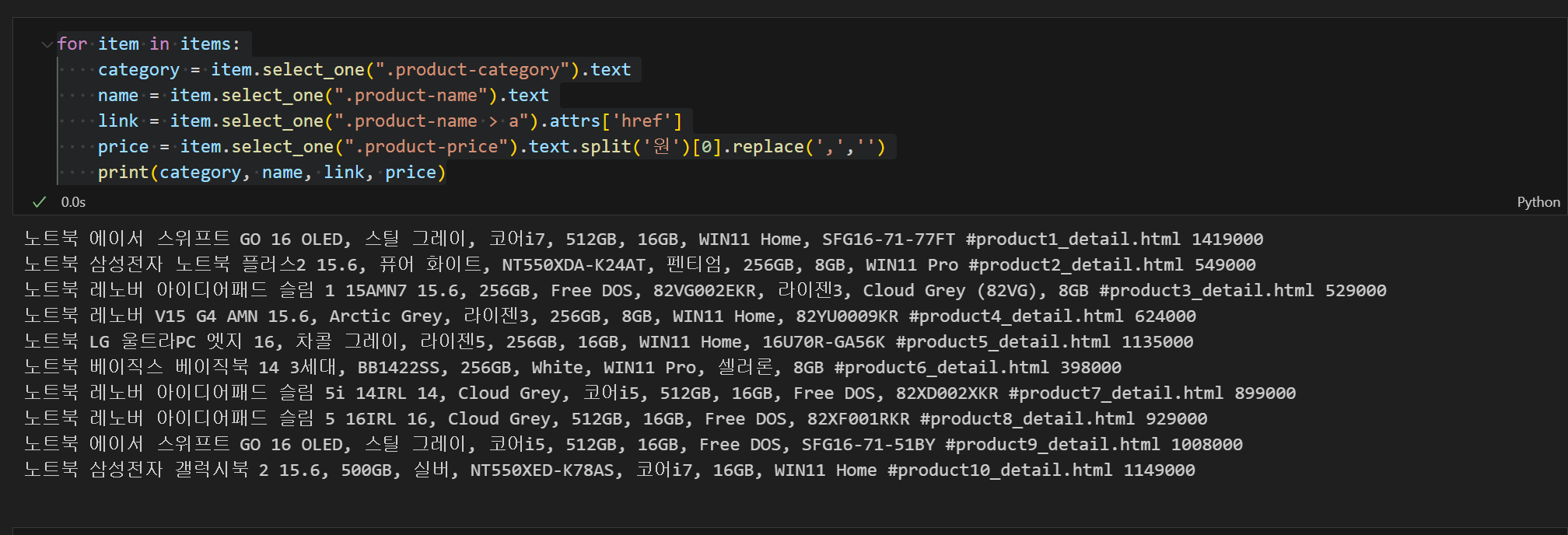Select output line with #product2_detail.html 549000
The height and width of the screenshot is (535, 1568).
pos(639,265)
